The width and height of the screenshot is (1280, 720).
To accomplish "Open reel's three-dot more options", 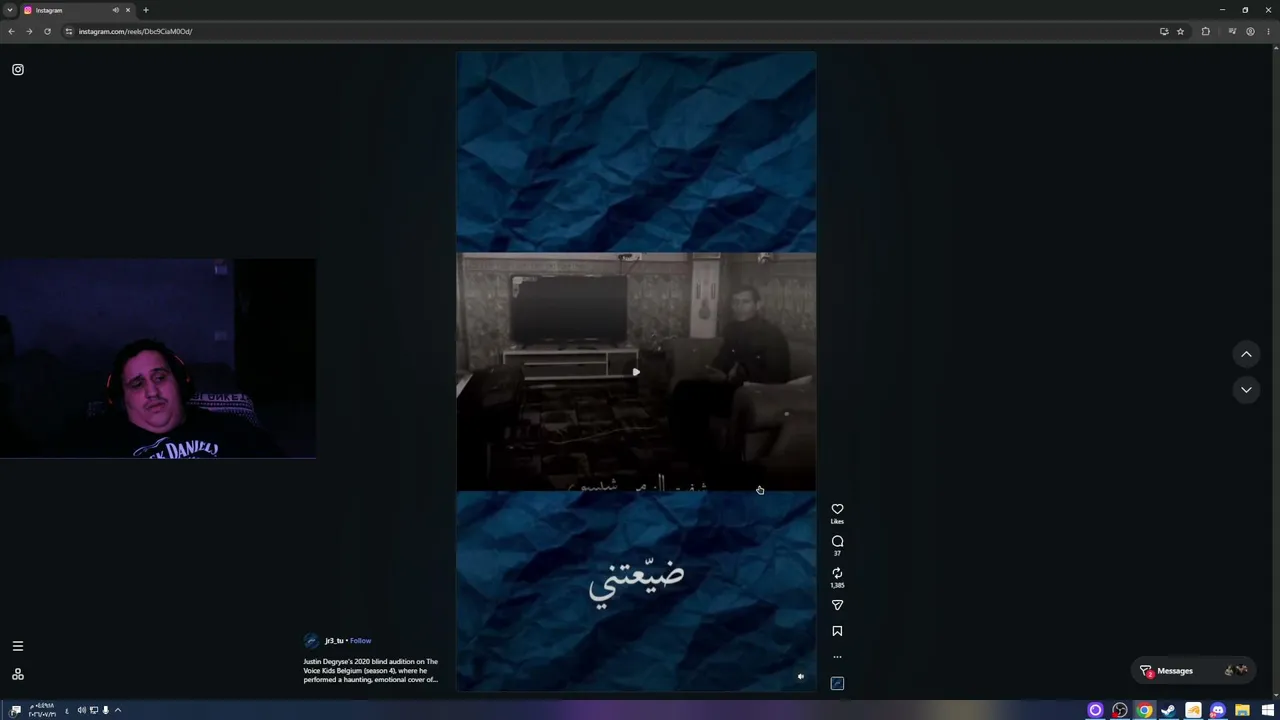I will pyautogui.click(x=837, y=657).
